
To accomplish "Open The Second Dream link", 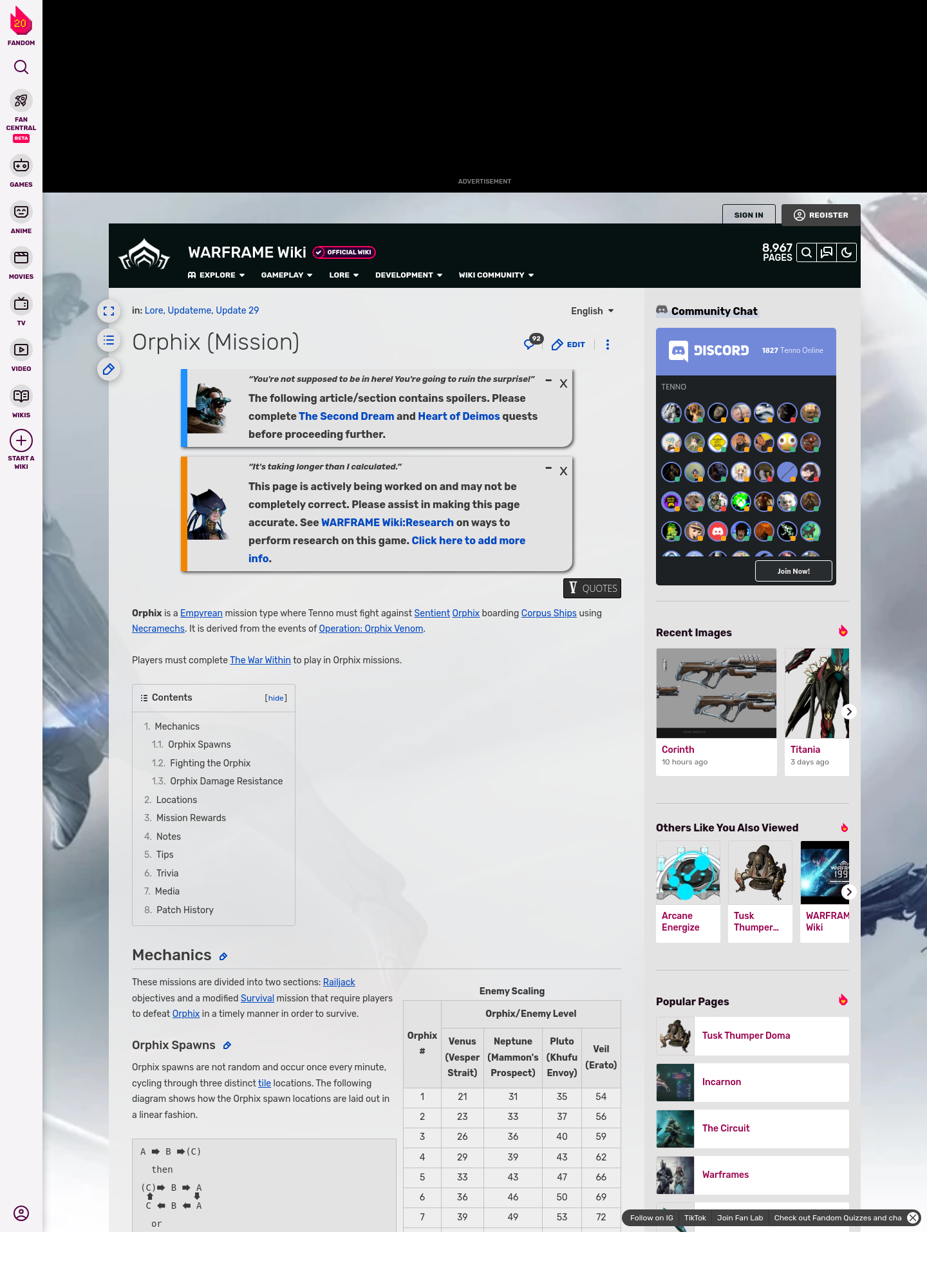I will (346, 416).
